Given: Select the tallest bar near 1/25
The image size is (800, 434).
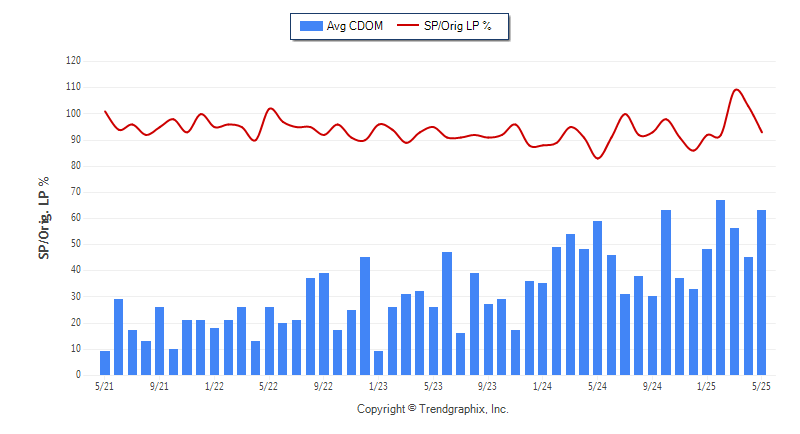Looking at the screenshot, I should pyautogui.click(x=720, y=288).
